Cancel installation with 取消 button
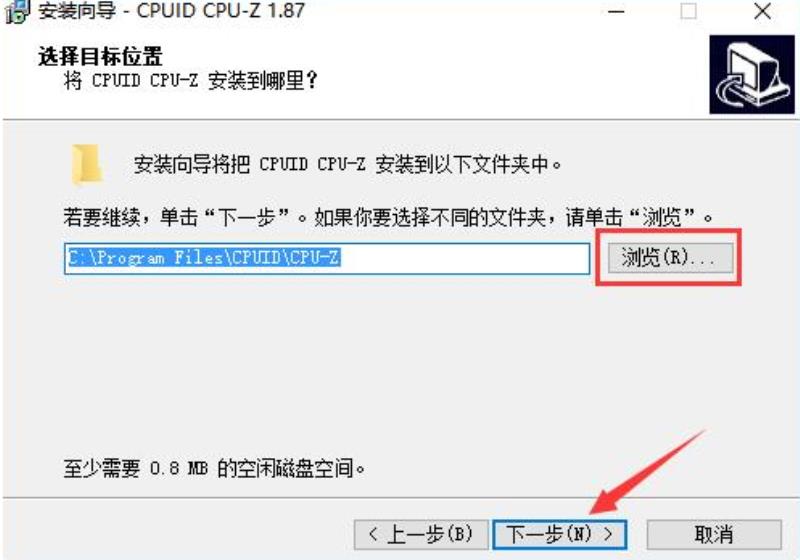This screenshot has height=560, width=800. 714,534
